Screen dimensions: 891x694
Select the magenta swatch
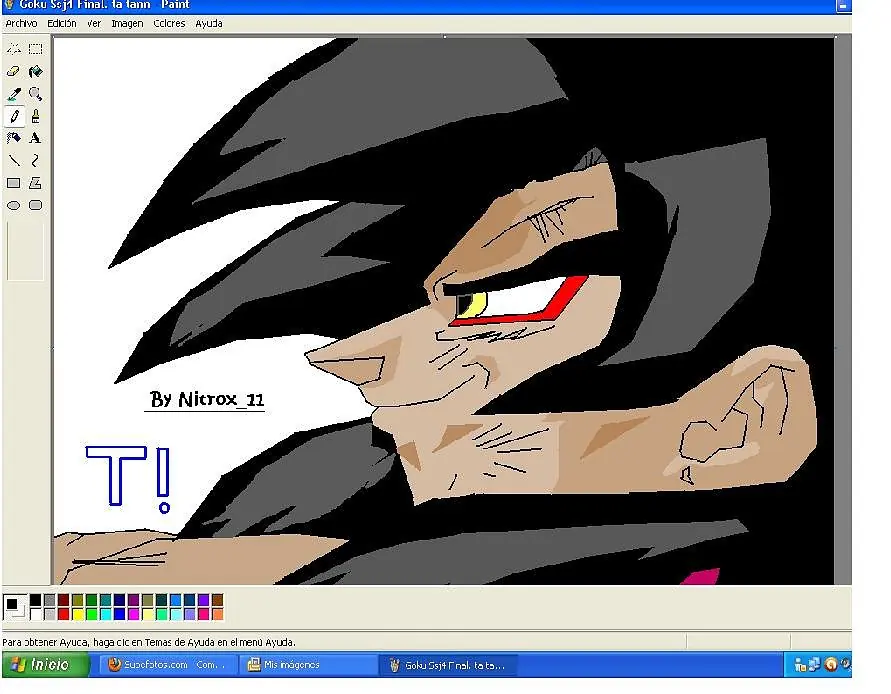[134, 614]
